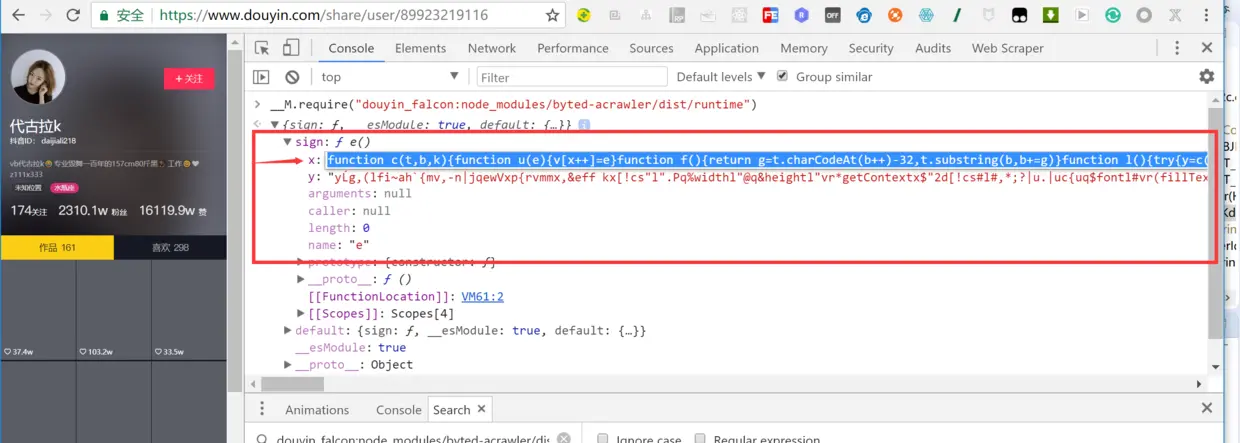Bookmark this page with the star

click(552, 15)
